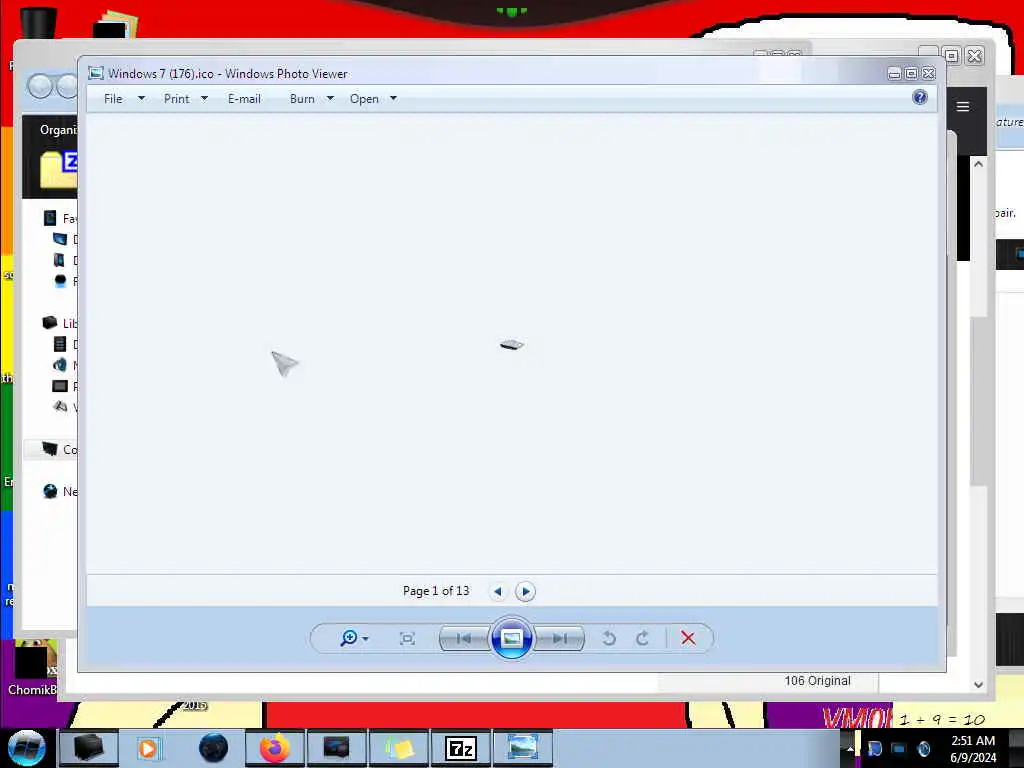Minimize the Windows Photo Viewer window
Image resolution: width=1024 pixels, height=768 pixels.
[x=895, y=74]
